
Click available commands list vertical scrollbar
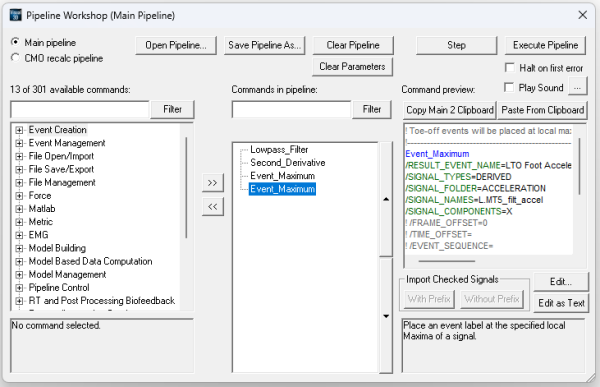coord(186,188)
